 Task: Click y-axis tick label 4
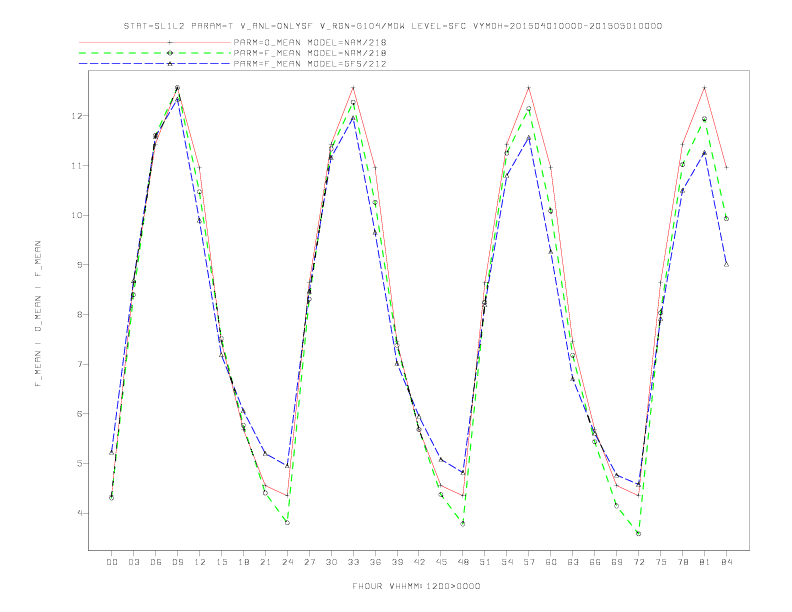pyautogui.click(x=79, y=513)
